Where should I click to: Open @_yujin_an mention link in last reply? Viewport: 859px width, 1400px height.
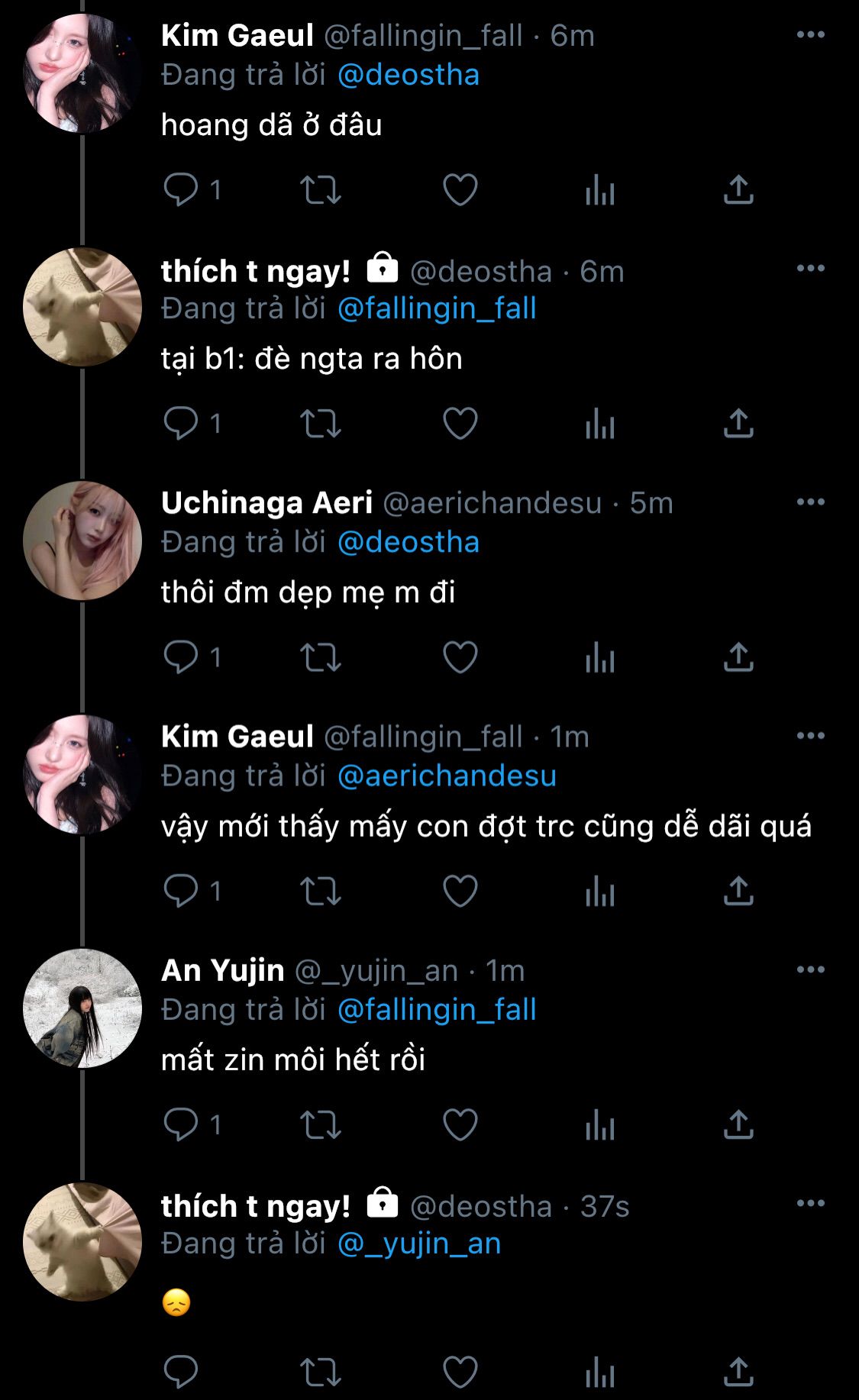[419, 1244]
